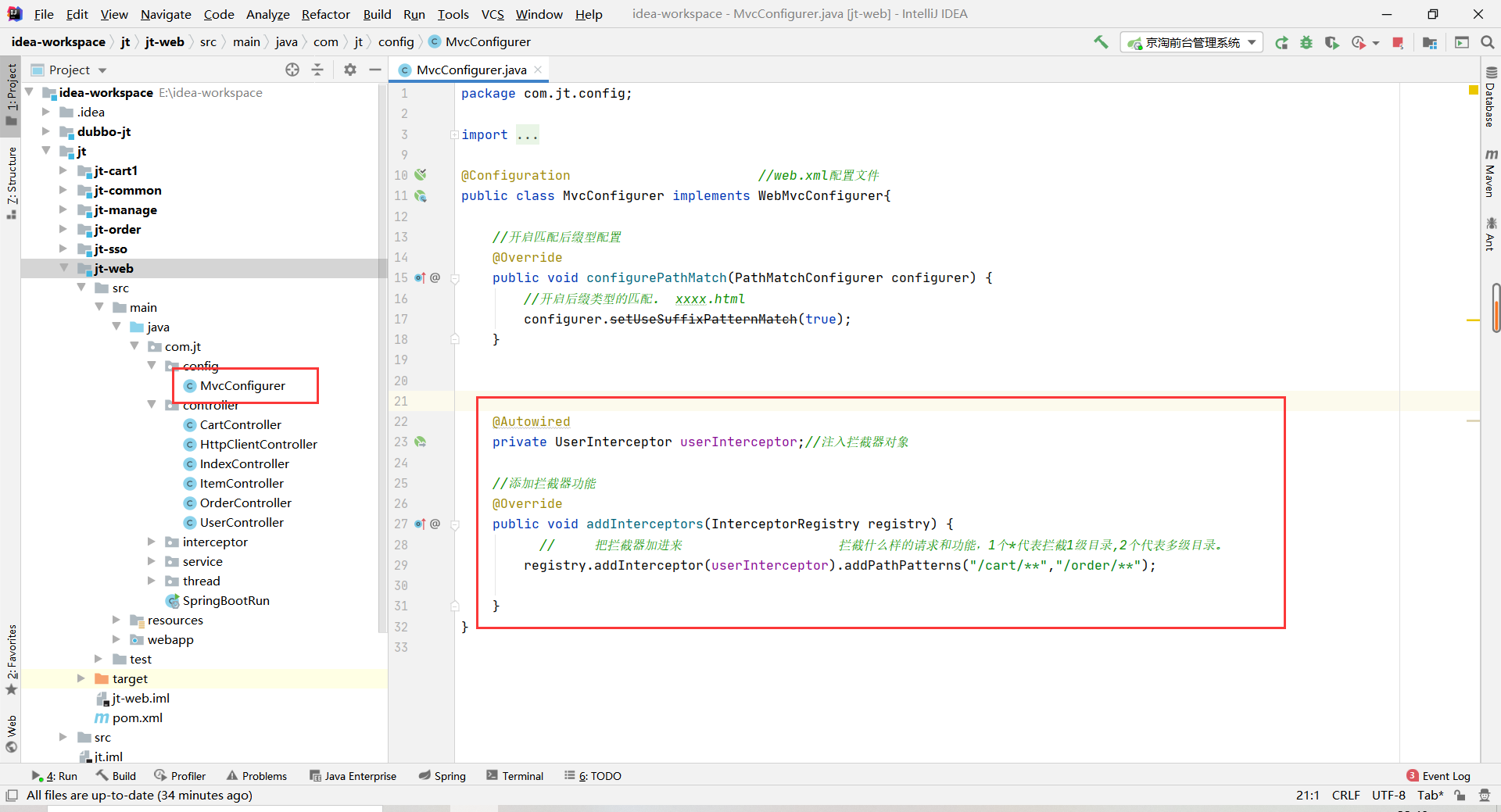
Task: Click override gutter icon on line 15
Action: tap(421, 277)
